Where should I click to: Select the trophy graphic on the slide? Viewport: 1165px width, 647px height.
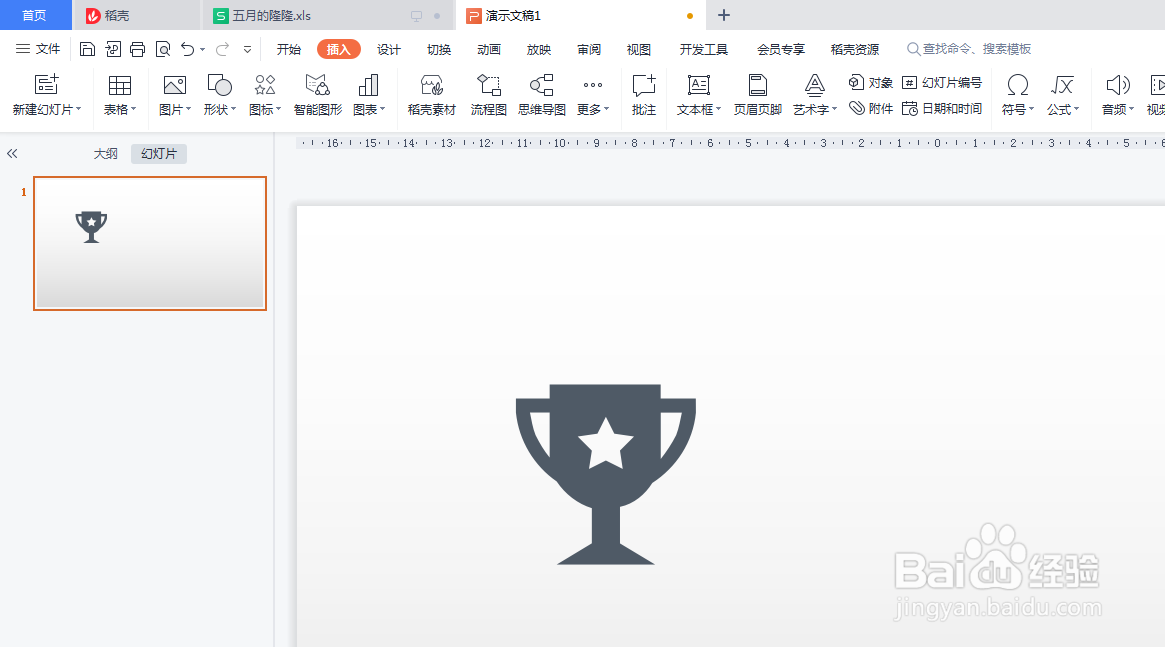click(606, 474)
